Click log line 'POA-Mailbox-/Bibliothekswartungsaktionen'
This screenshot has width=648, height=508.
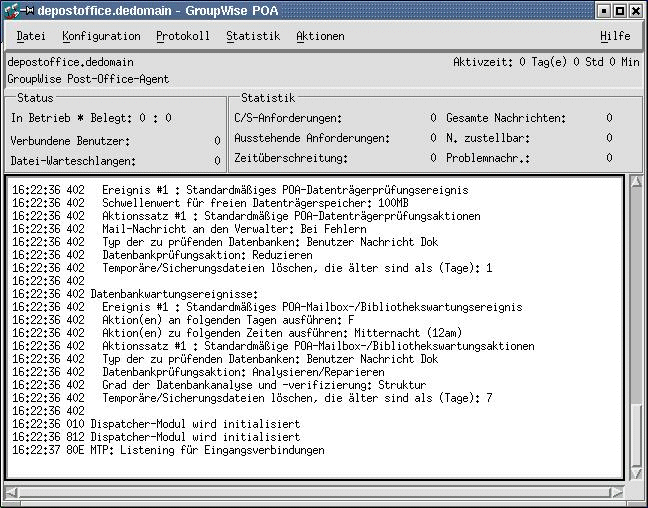coord(273,346)
